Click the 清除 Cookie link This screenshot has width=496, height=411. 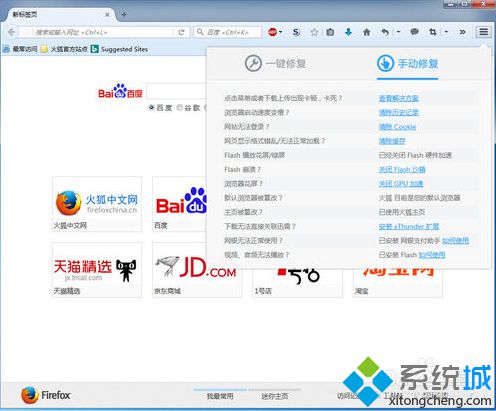pyautogui.click(x=397, y=127)
